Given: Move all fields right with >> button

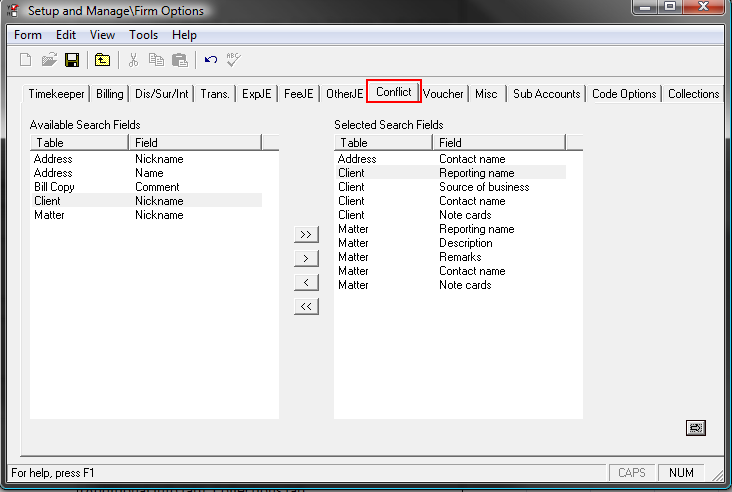Looking at the screenshot, I should [306, 235].
